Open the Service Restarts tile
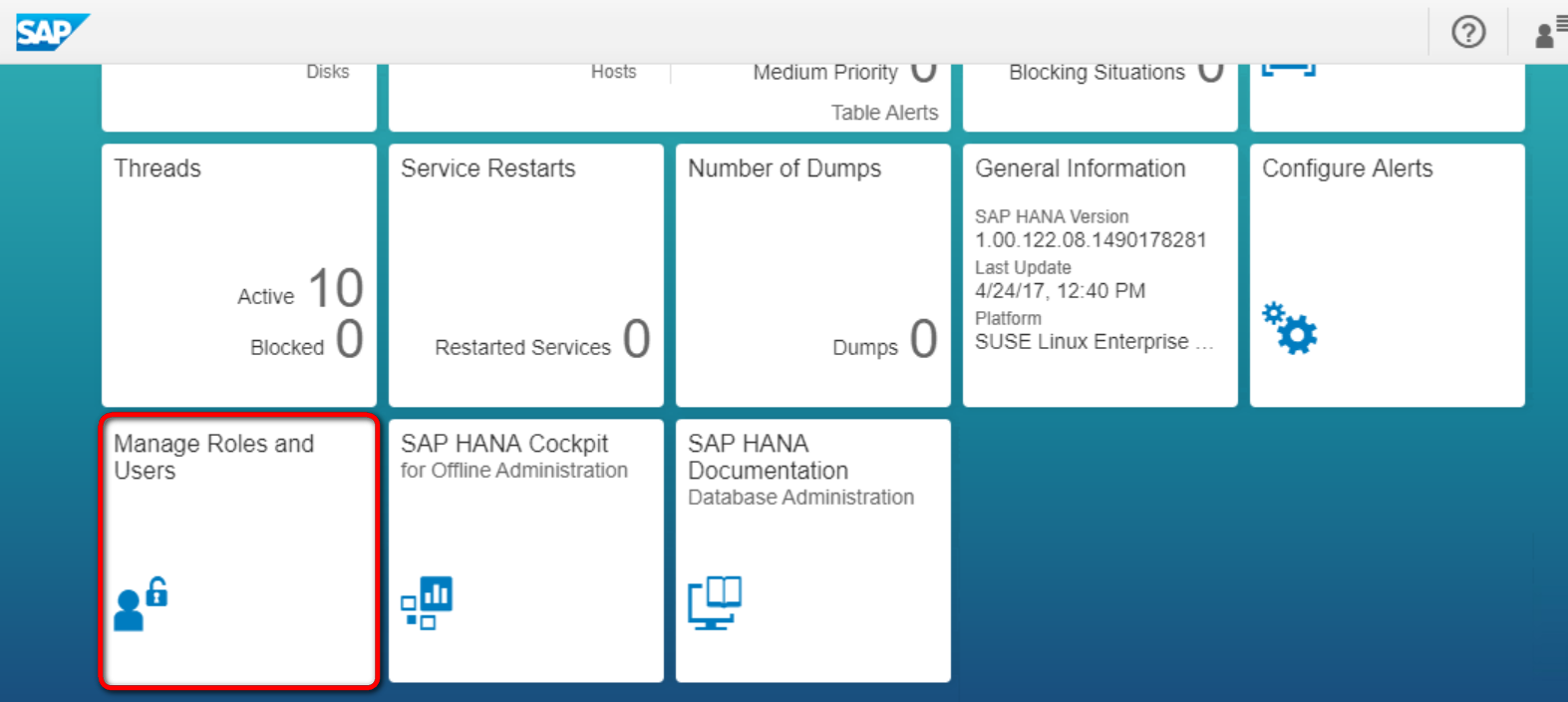The height and width of the screenshot is (702, 1568). click(x=526, y=275)
